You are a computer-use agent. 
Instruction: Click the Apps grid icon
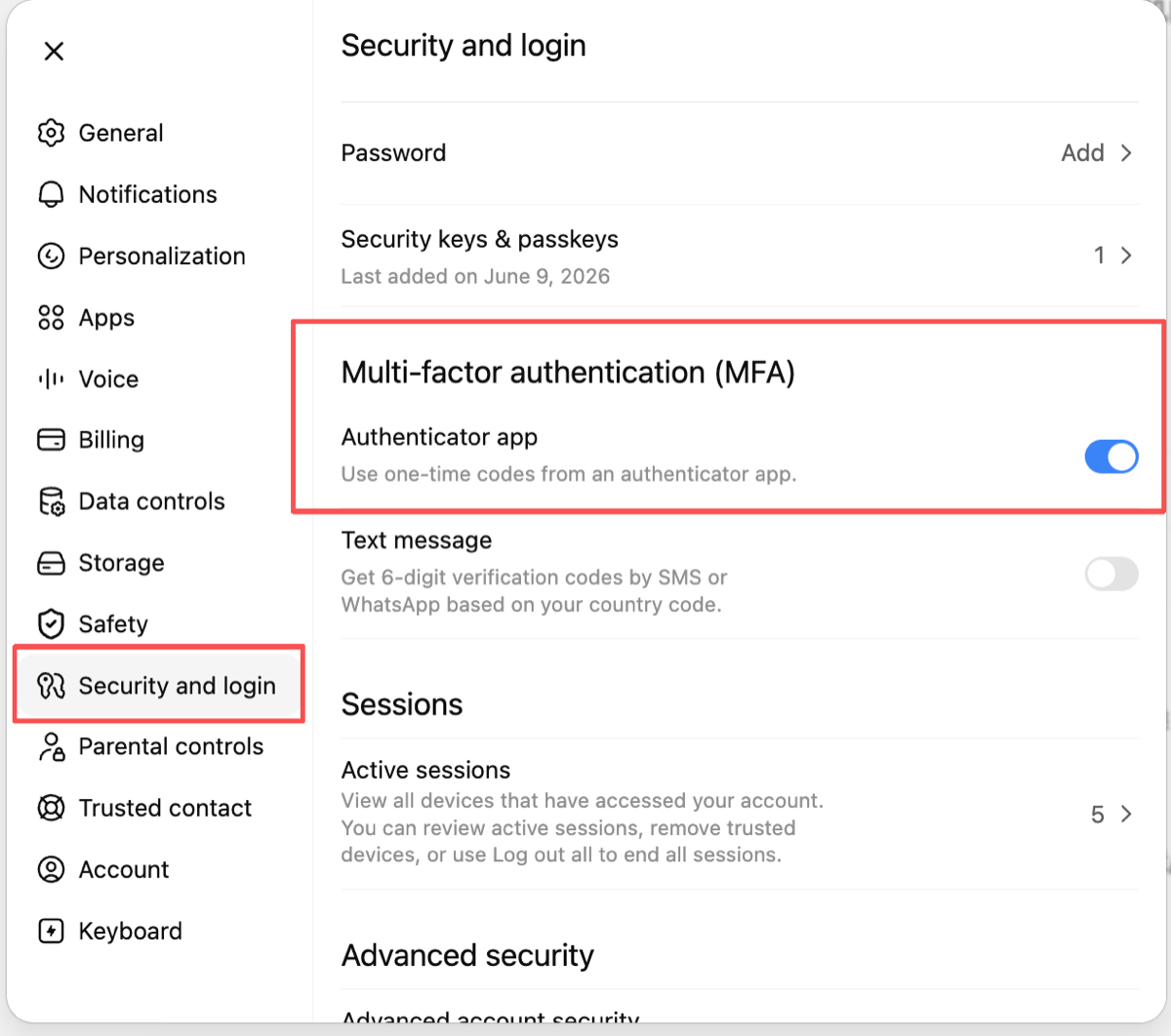pos(51,317)
